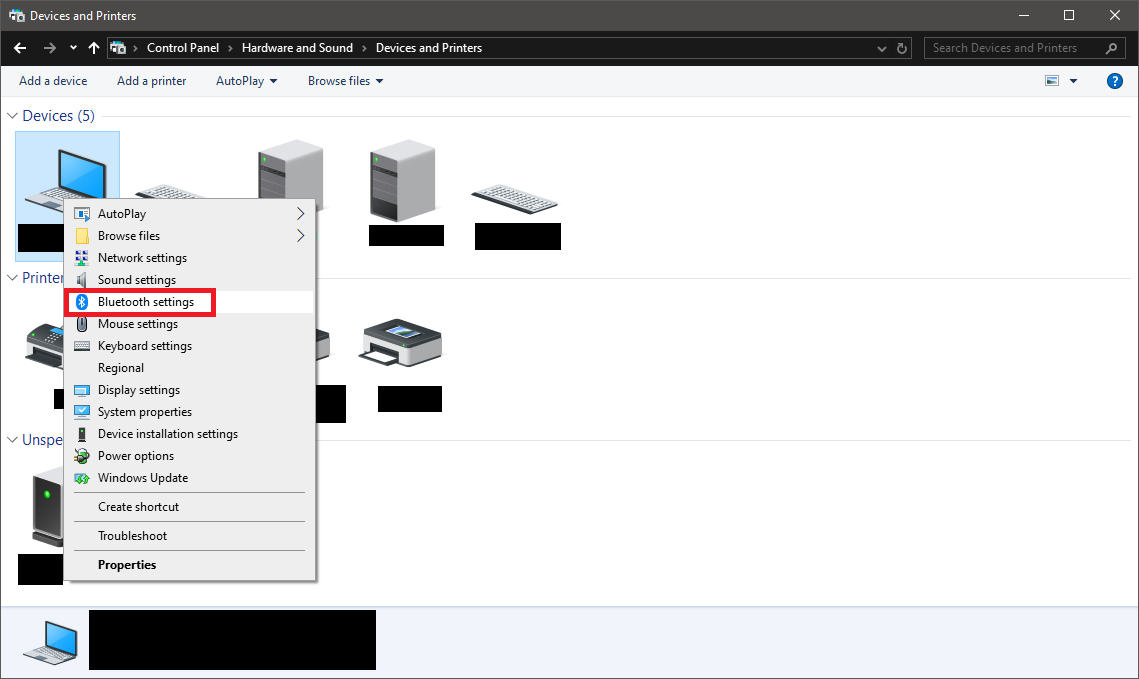1139x679 pixels.
Task: Select the rightmost keyboard device
Action: click(515, 199)
